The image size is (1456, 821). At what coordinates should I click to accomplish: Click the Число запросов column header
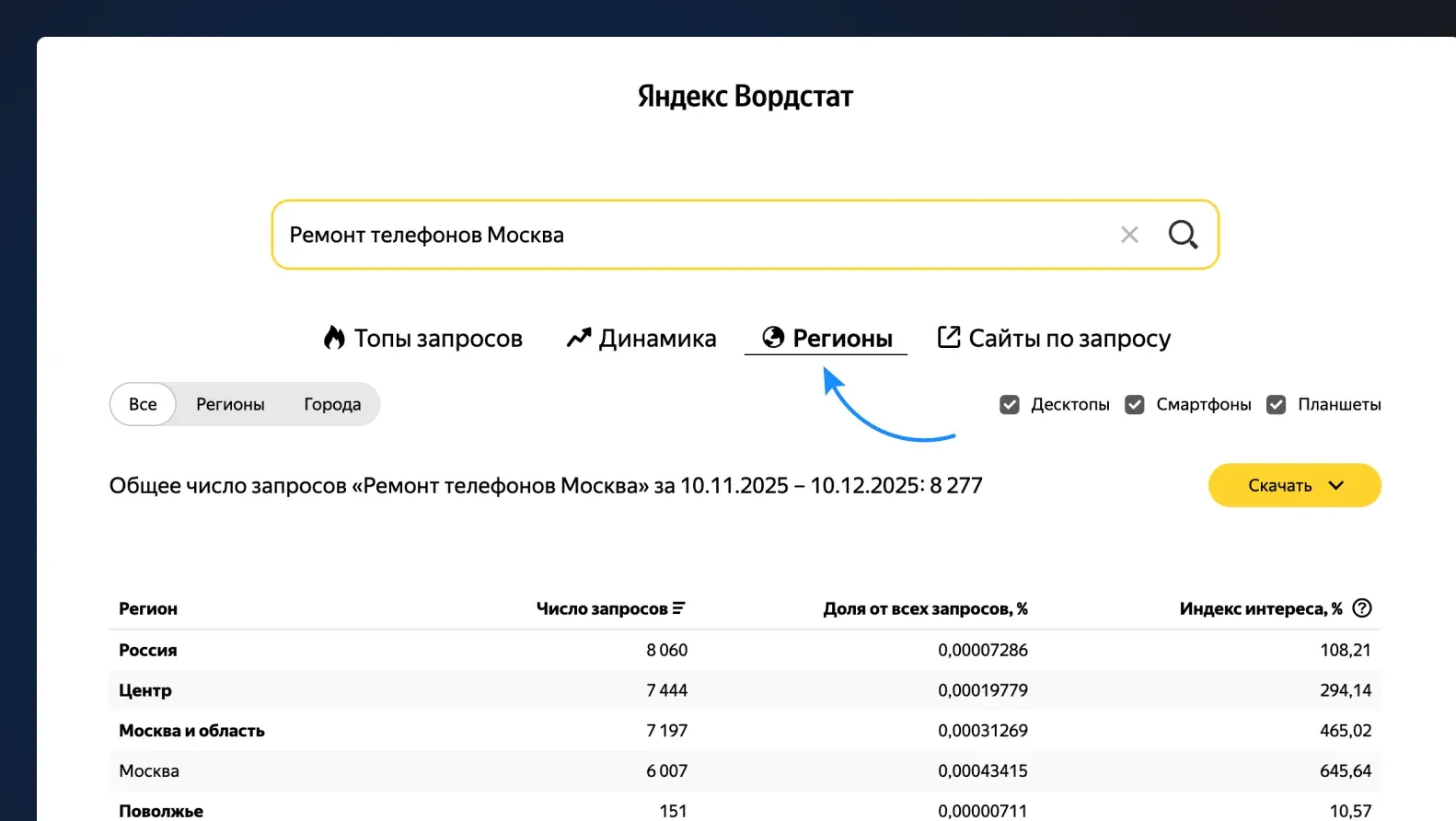pos(602,608)
